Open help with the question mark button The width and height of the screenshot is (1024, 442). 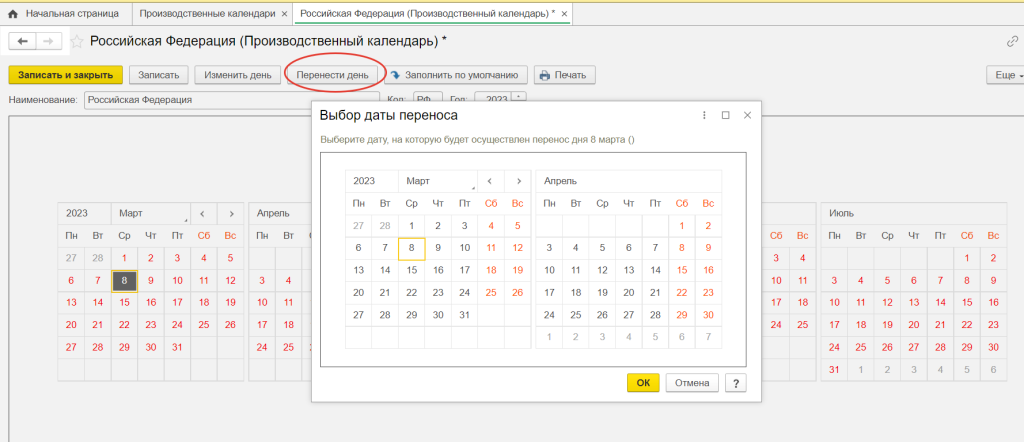pyautogui.click(x=735, y=383)
